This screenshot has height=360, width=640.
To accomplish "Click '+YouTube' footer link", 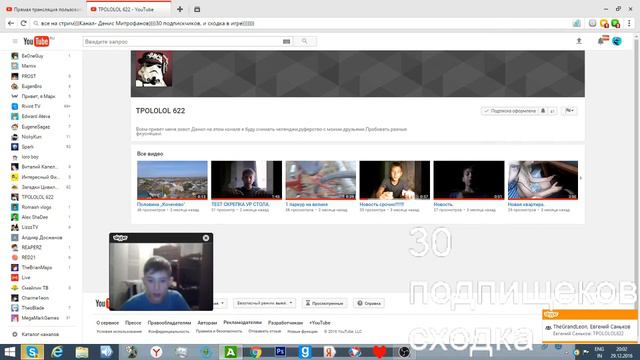I will (x=320, y=323).
